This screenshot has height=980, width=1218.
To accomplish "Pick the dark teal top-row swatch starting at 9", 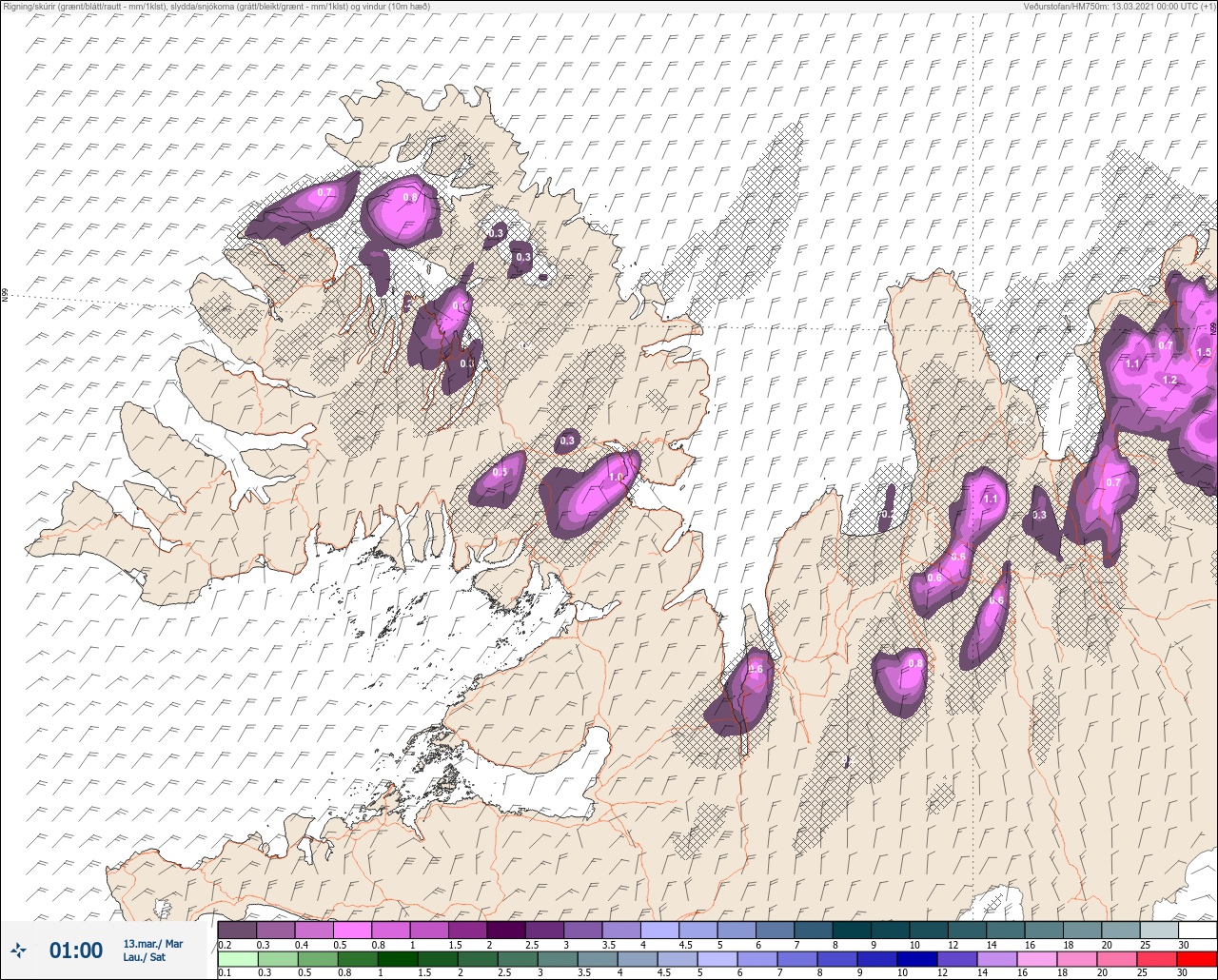I will pyautogui.click(x=890, y=930).
